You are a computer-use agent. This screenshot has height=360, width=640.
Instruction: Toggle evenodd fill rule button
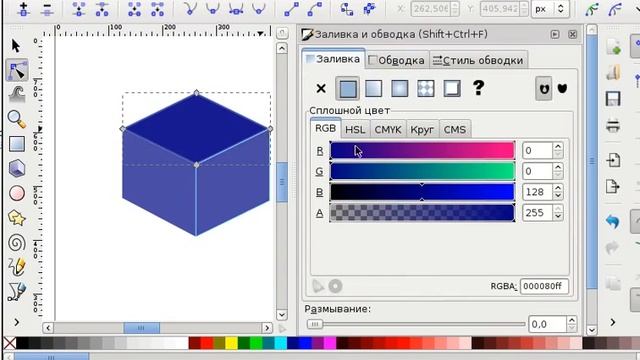[x=544, y=89]
